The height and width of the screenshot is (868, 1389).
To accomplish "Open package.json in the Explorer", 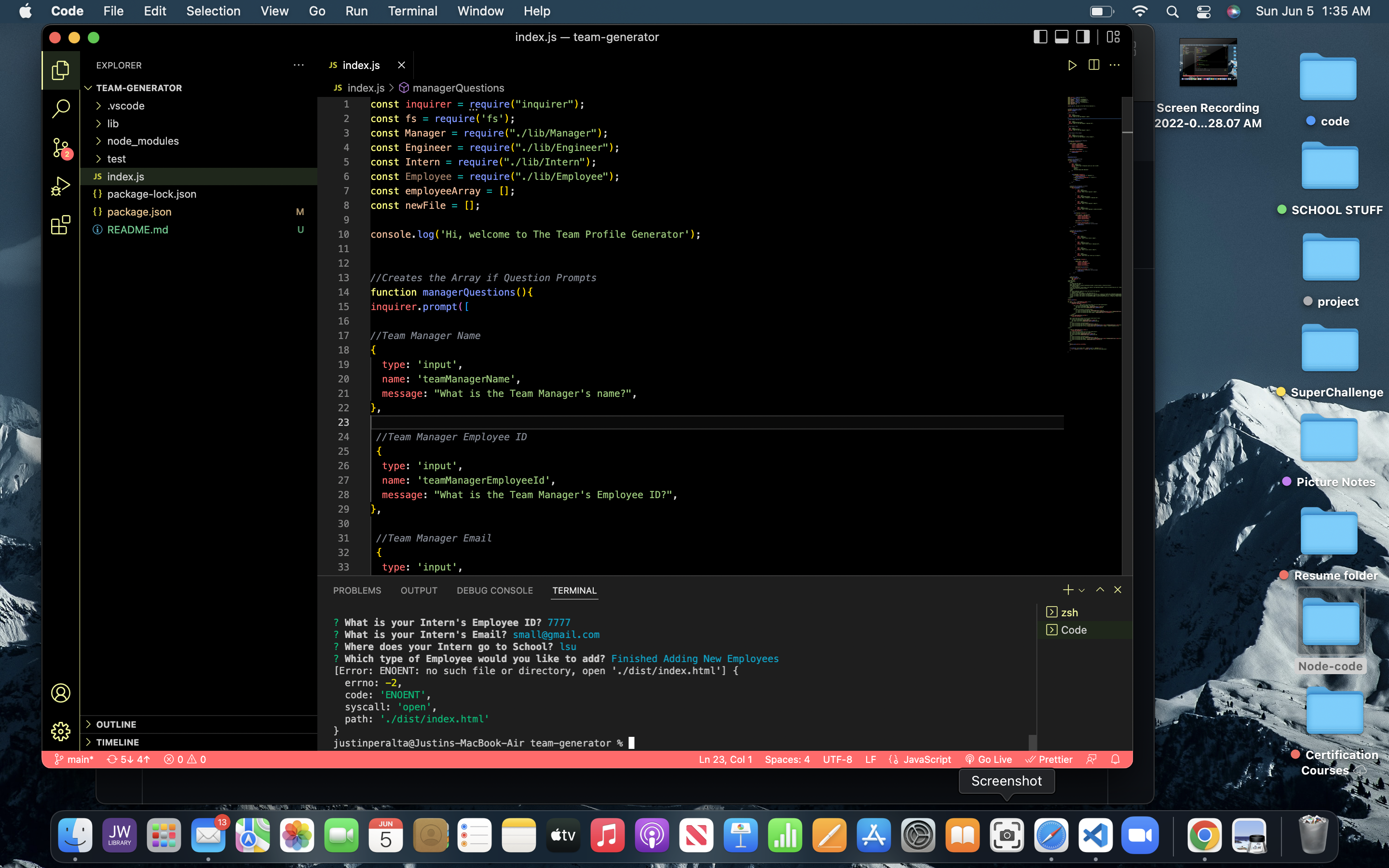I will point(198,212).
